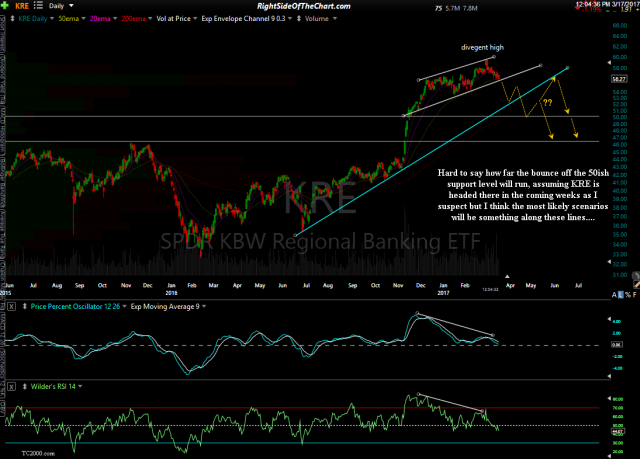Select the yellow '??' annotation
Viewport: 640px width, 459px height.
pyautogui.click(x=547, y=102)
